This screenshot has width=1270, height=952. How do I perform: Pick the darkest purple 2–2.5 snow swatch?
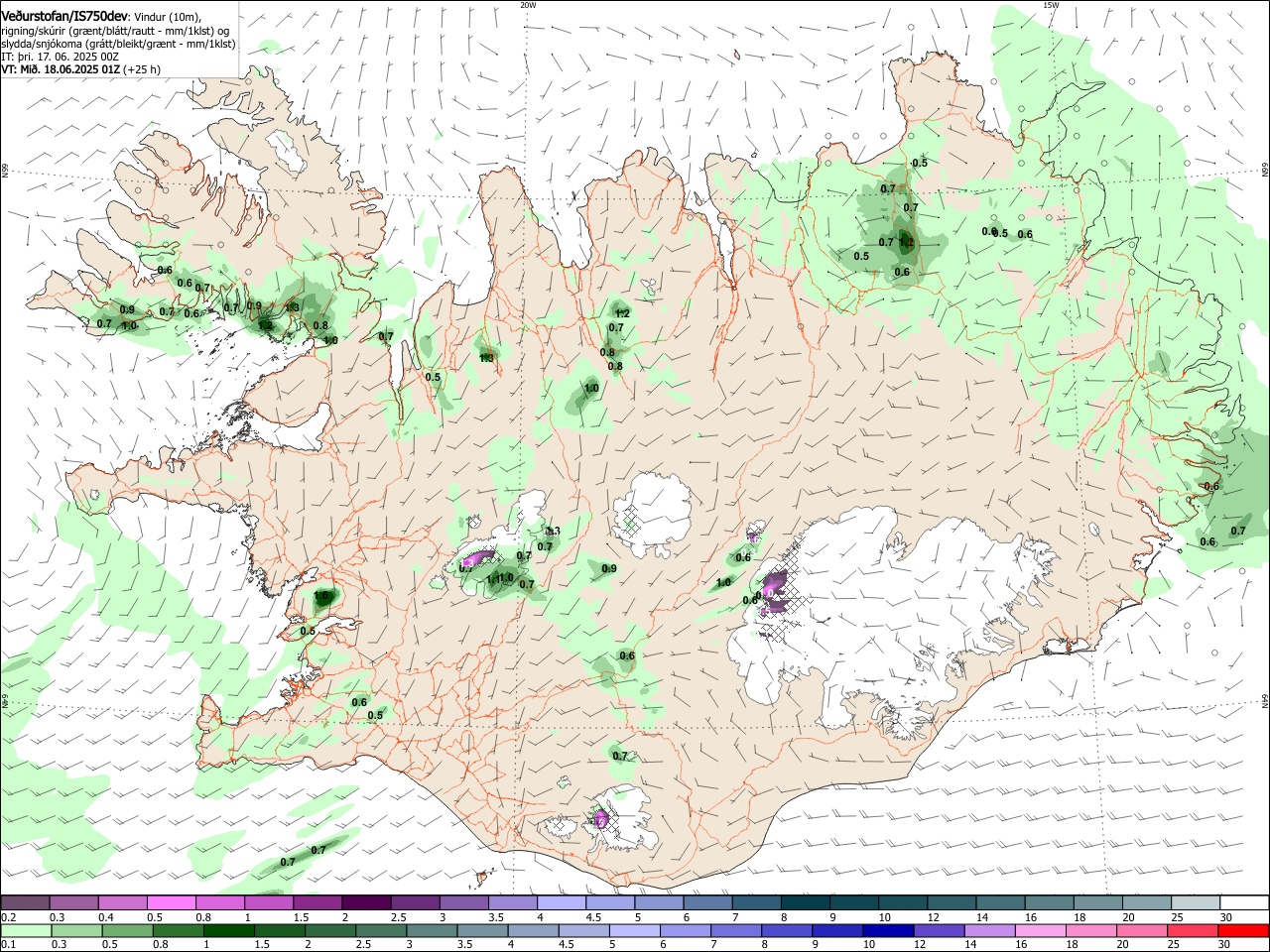366,902
